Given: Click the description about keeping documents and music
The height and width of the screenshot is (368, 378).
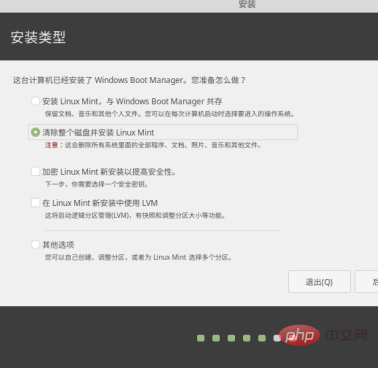Looking at the screenshot, I should (170, 114).
